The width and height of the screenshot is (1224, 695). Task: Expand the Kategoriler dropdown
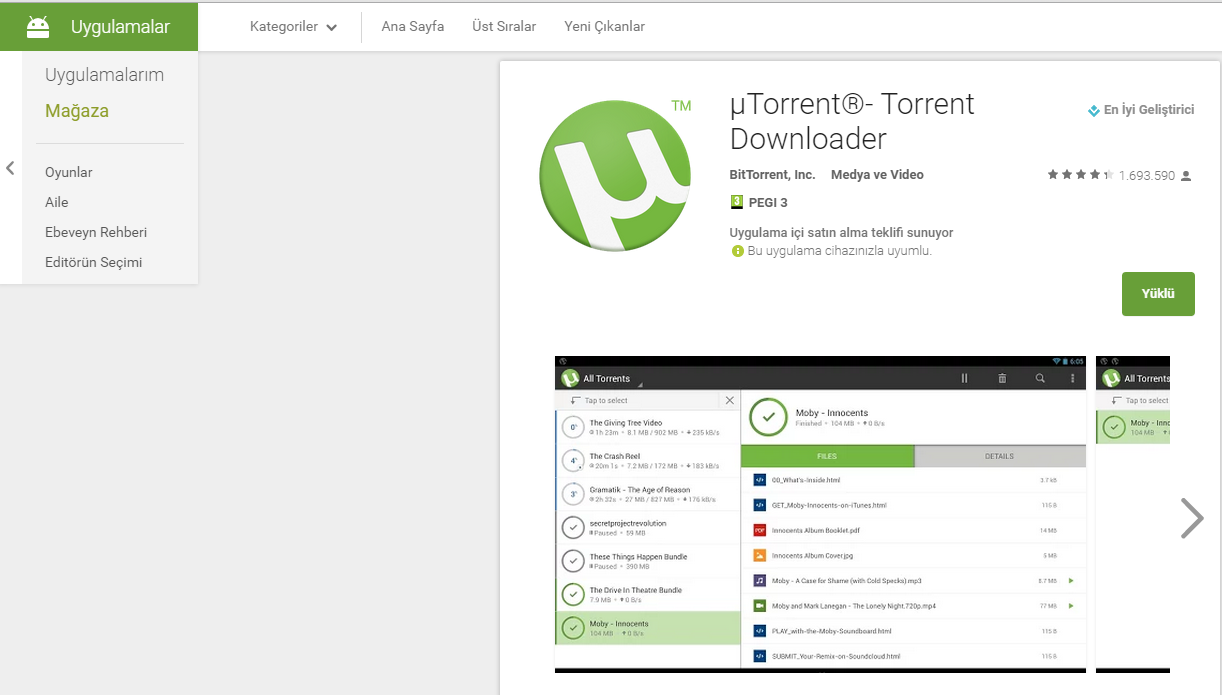[294, 27]
